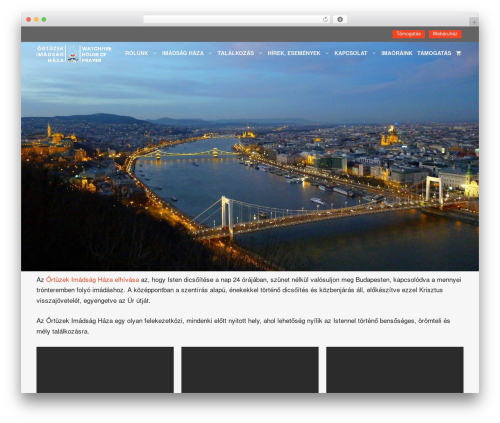
Task: Expand the KAPCSOLAT menu chevron
Action: point(374,53)
